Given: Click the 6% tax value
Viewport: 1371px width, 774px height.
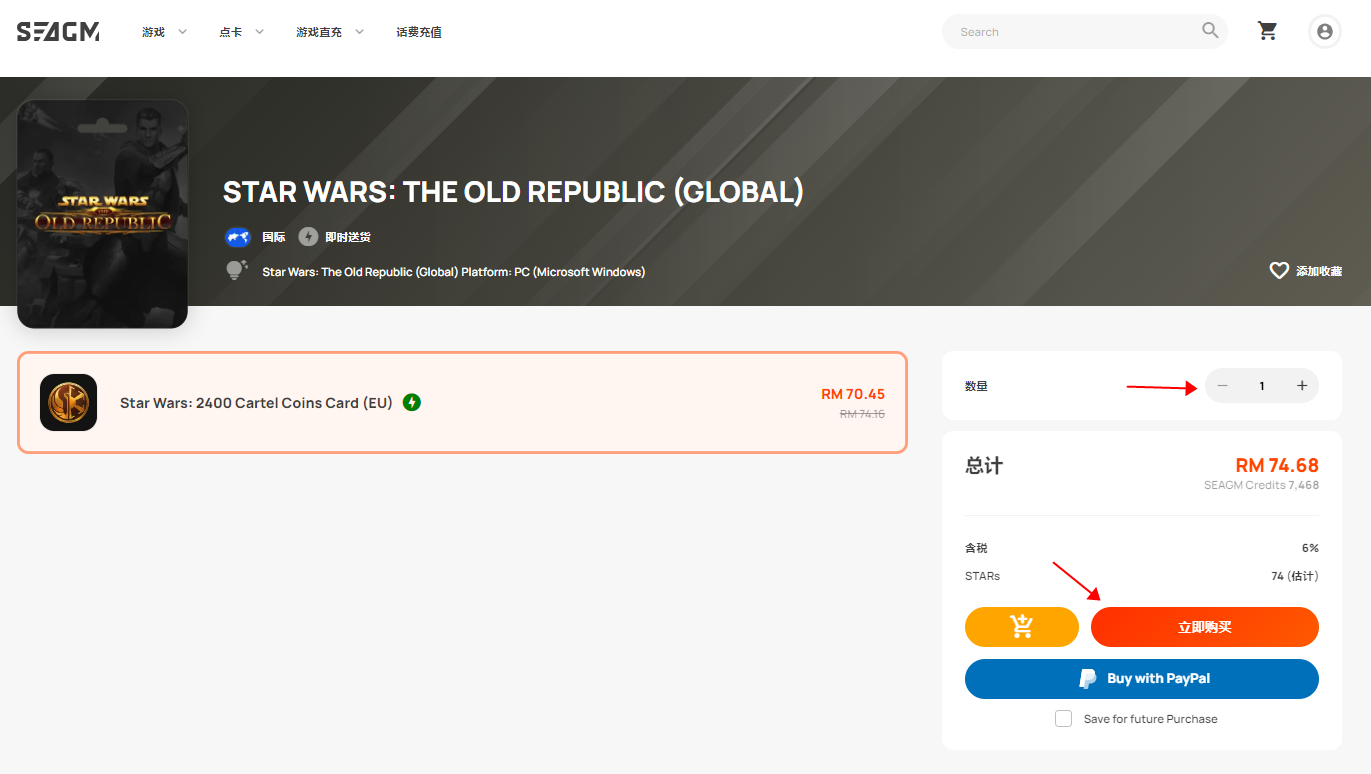Looking at the screenshot, I should click(1310, 548).
